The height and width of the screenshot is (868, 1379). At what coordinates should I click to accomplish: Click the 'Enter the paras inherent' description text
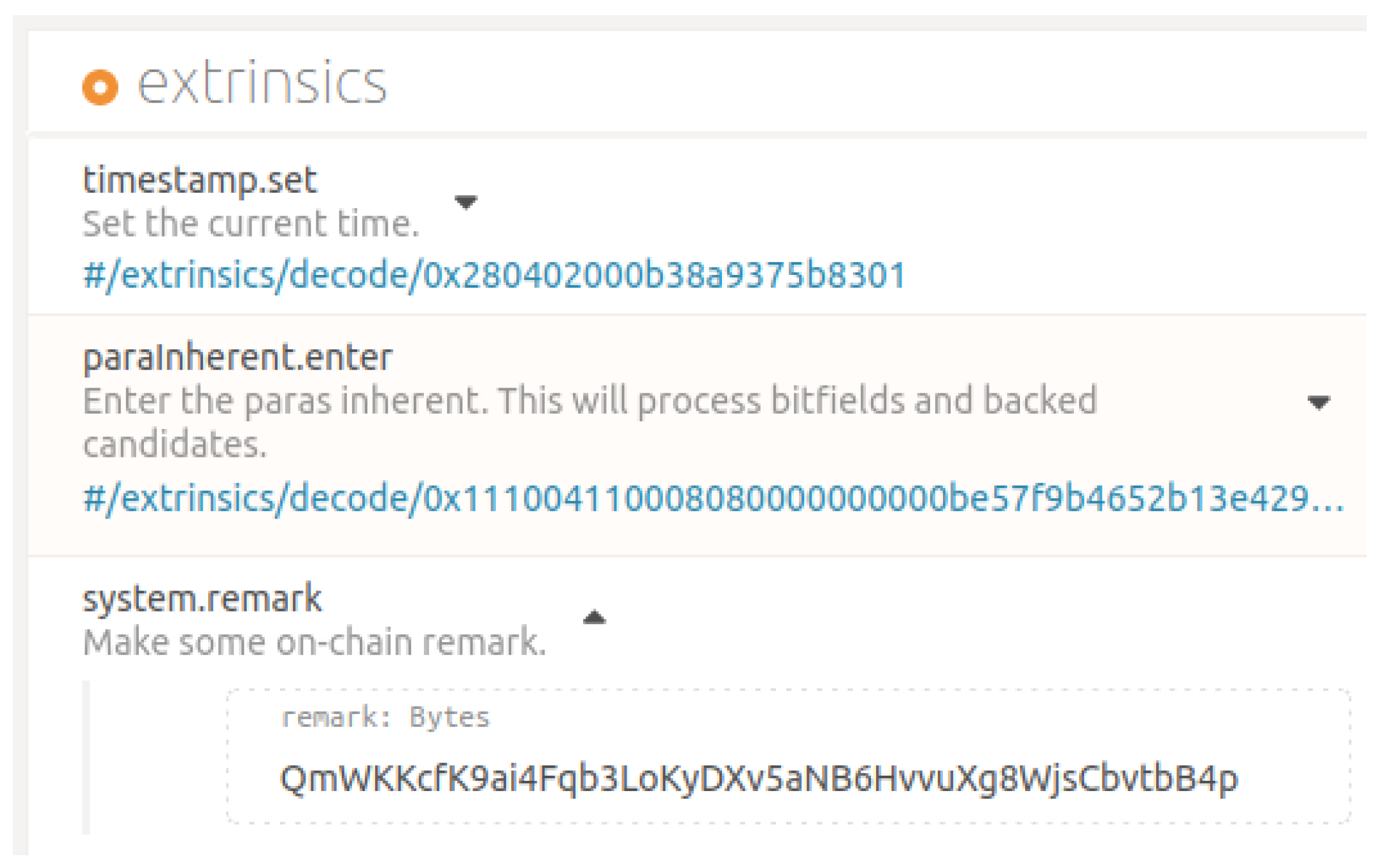click(x=590, y=401)
